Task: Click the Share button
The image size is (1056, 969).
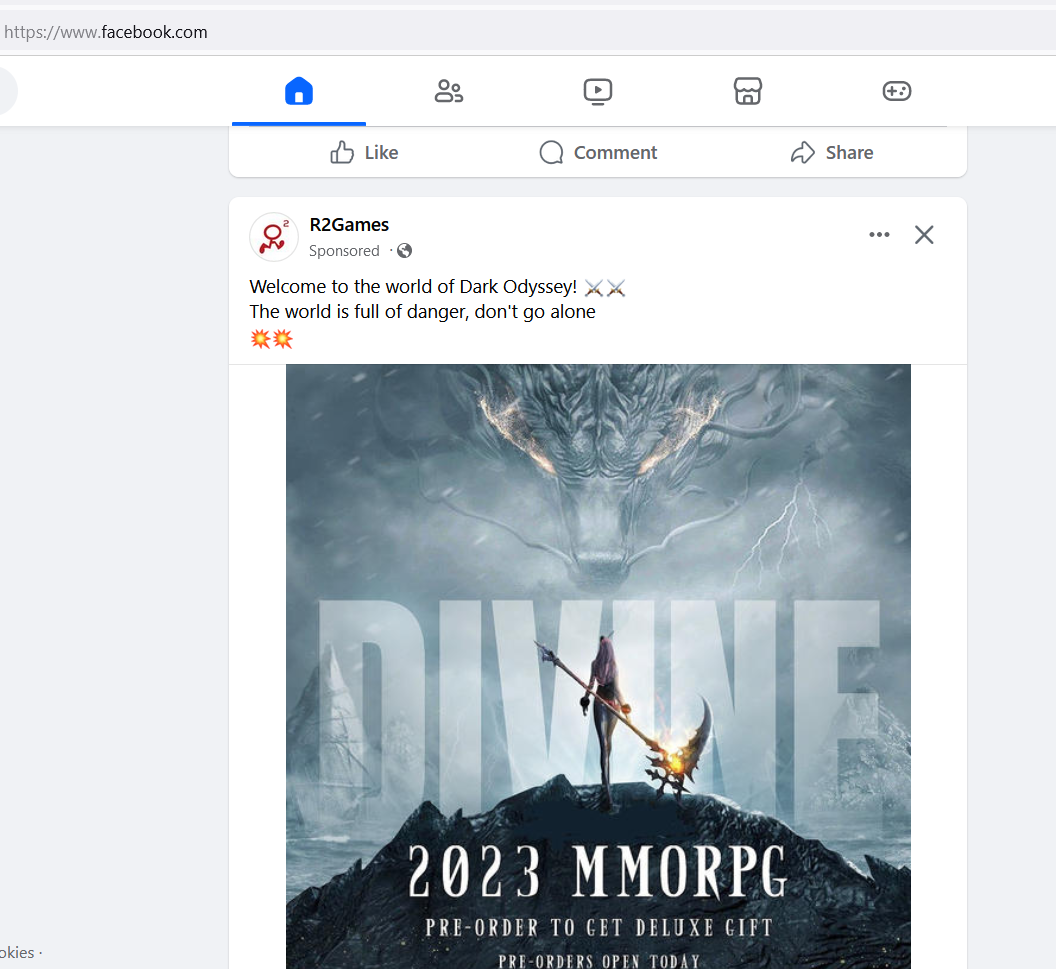Action: click(x=832, y=152)
